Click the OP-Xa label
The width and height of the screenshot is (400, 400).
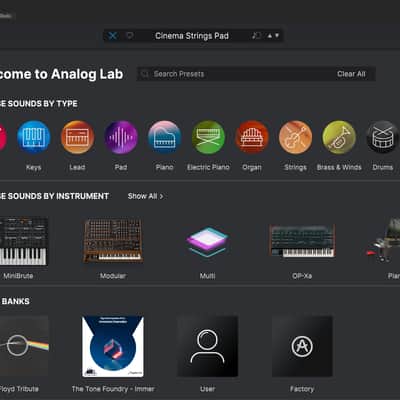click(302, 276)
